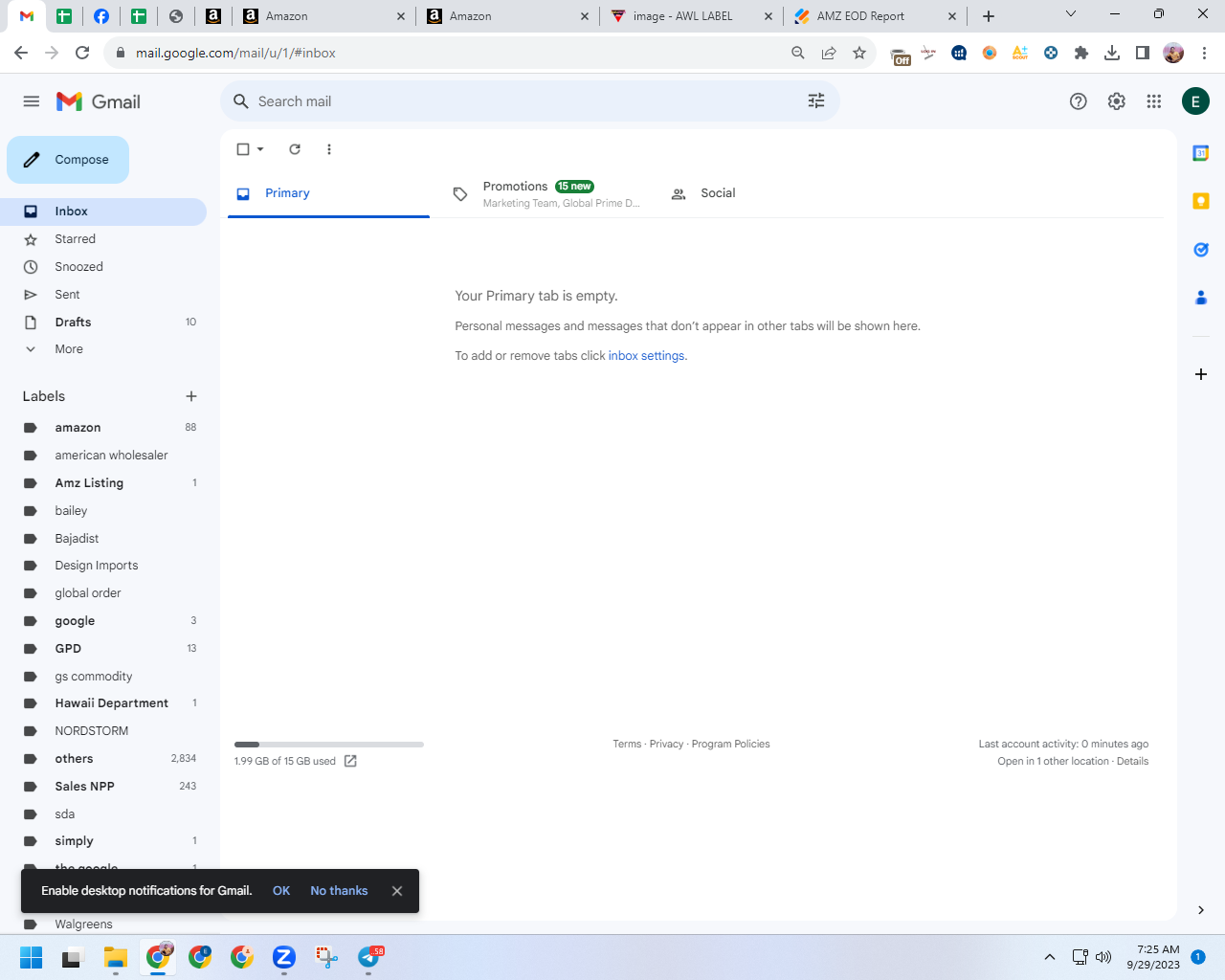This screenshot has height=980, width=1225.
Task: Open the Gmail main menu hamburger
Action: pyautogui.click(x=32, y=101)
